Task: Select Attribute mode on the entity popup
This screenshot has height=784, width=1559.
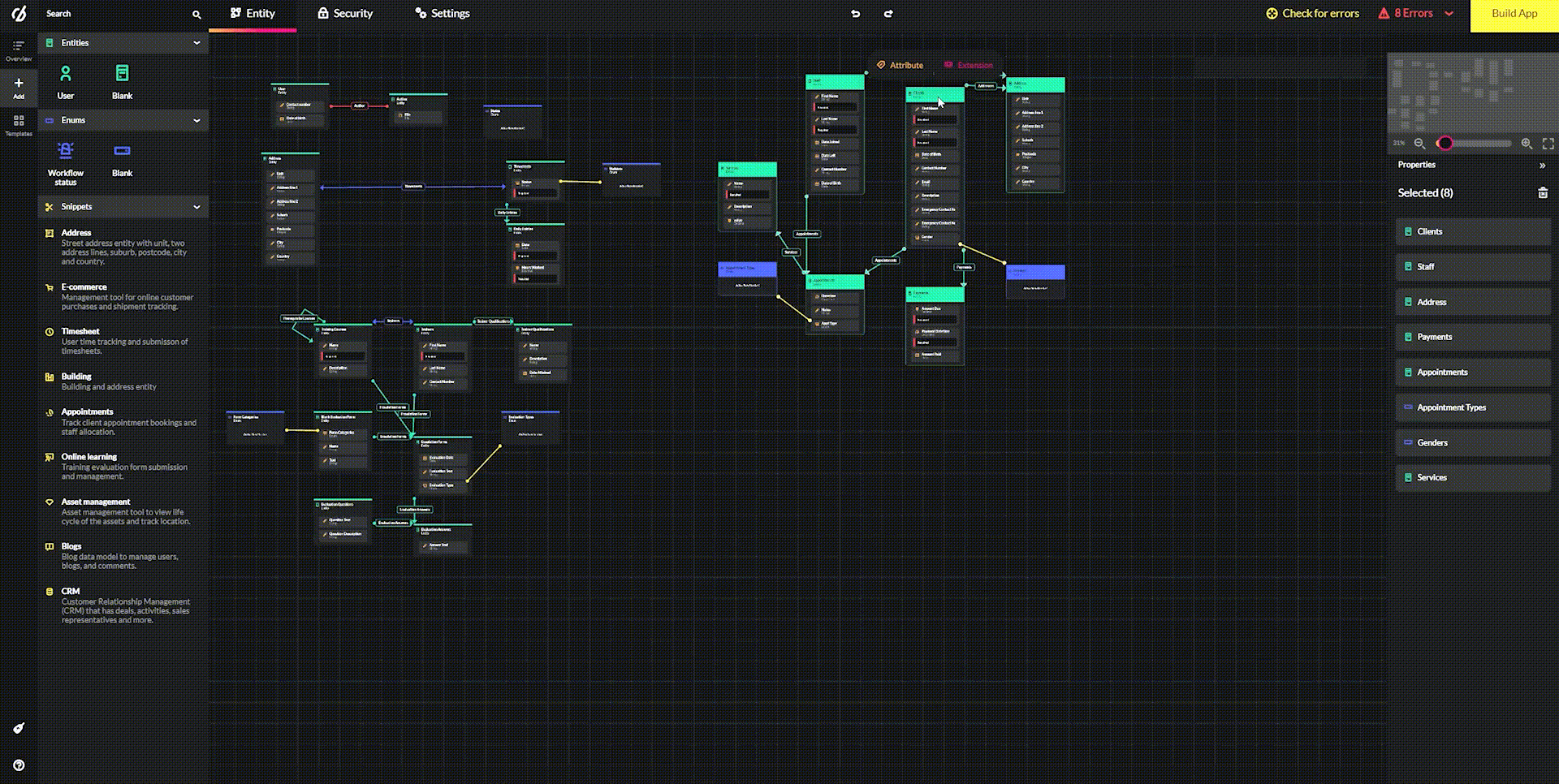Action: pyautogui.click(x=900, y=65)
